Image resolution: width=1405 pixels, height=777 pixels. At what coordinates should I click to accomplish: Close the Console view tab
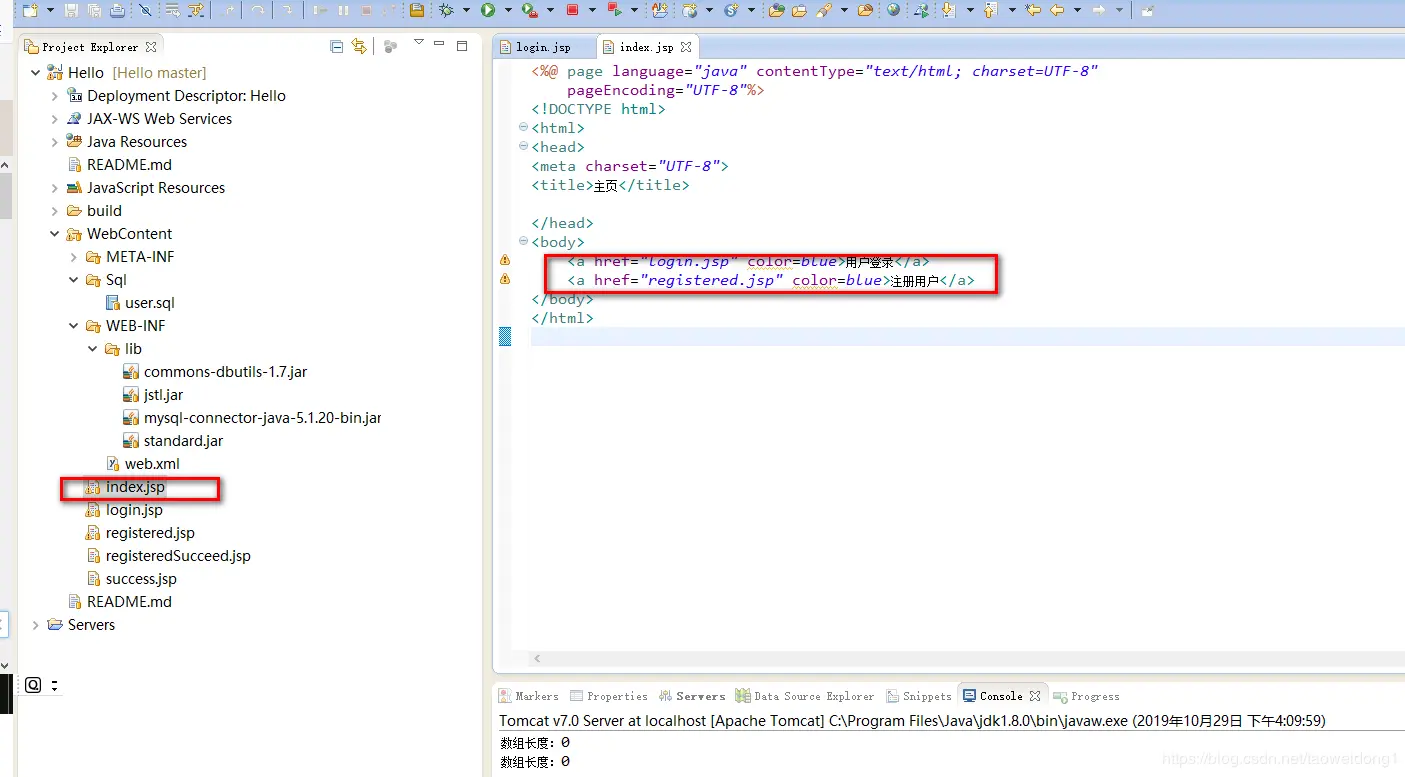[1035, 696]
